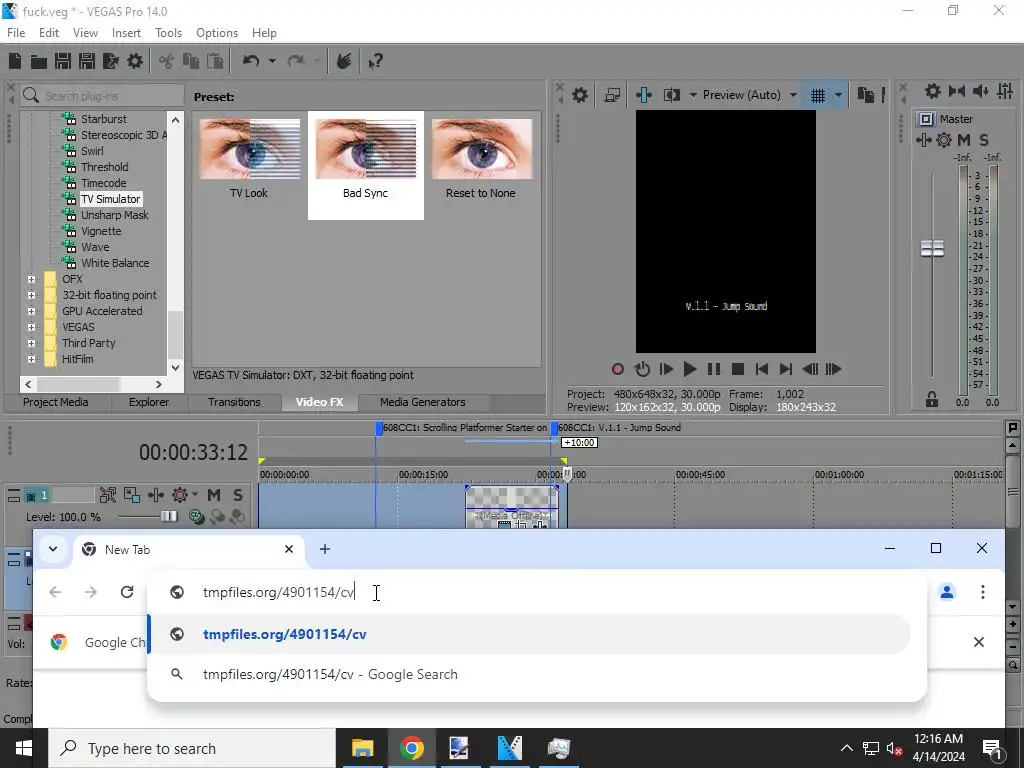Click Downmix Output icon in Master Bus

tap(957, 91)
